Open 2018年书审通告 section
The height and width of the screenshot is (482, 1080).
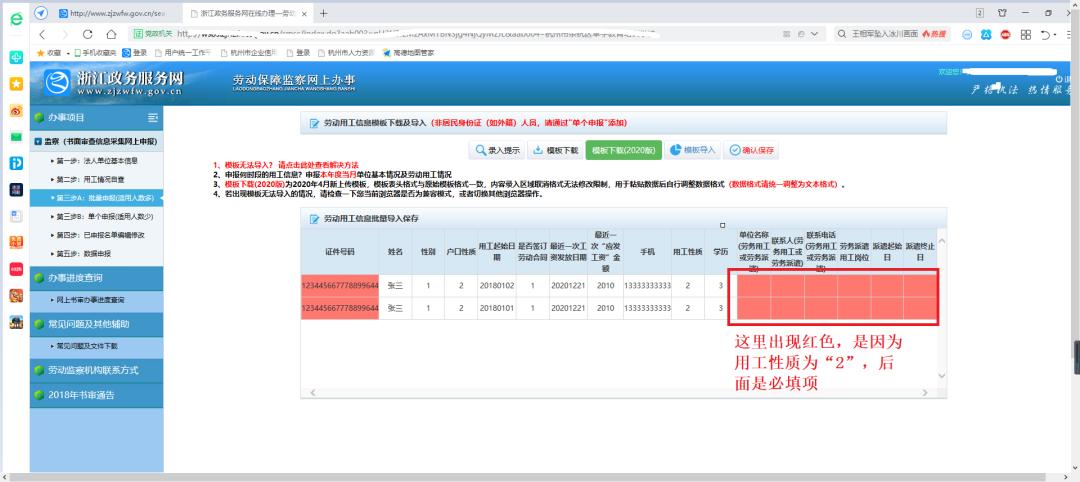tap(96, 395)
